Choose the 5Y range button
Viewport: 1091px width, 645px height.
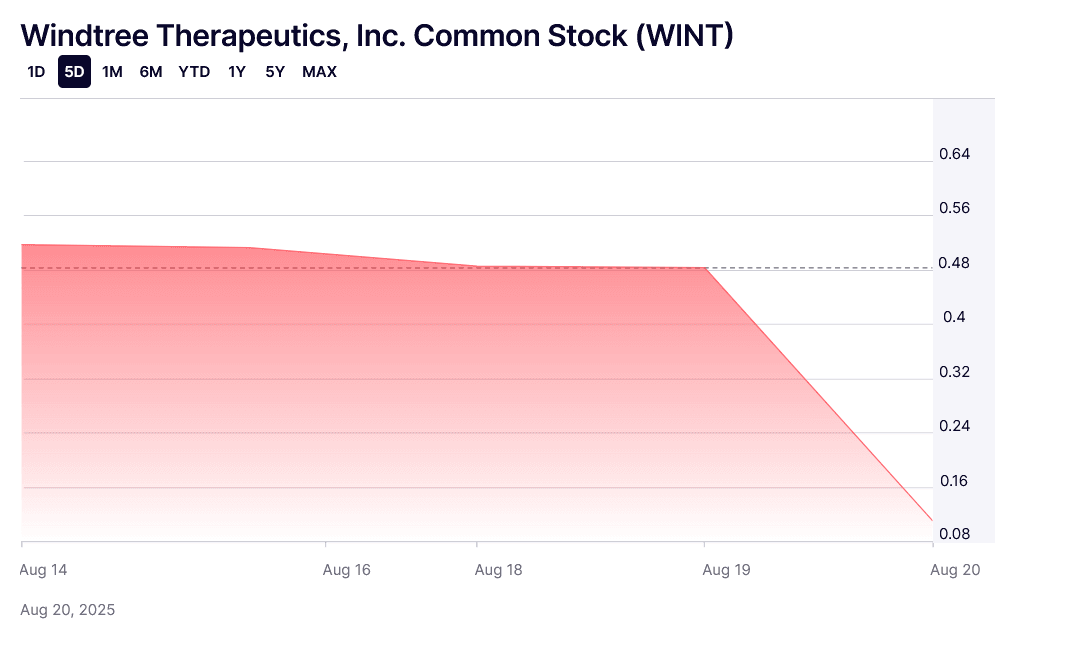click(x=275, y=72)
